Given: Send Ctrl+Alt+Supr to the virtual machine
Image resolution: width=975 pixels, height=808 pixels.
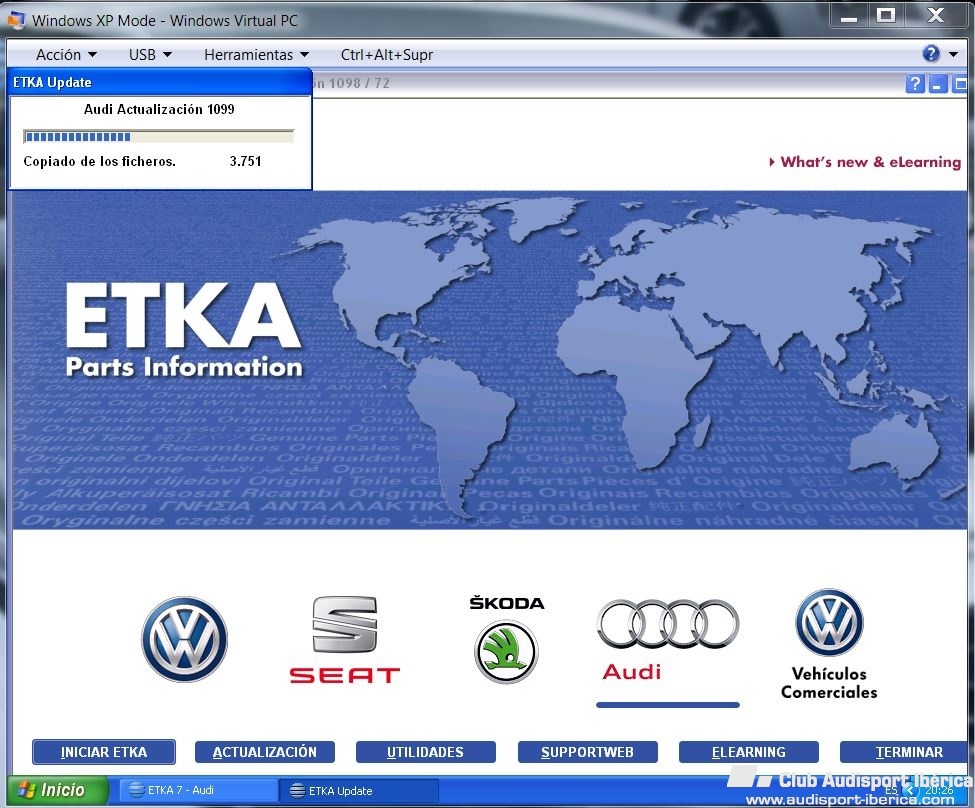Looking at the screenshot, I should (387, 55).
